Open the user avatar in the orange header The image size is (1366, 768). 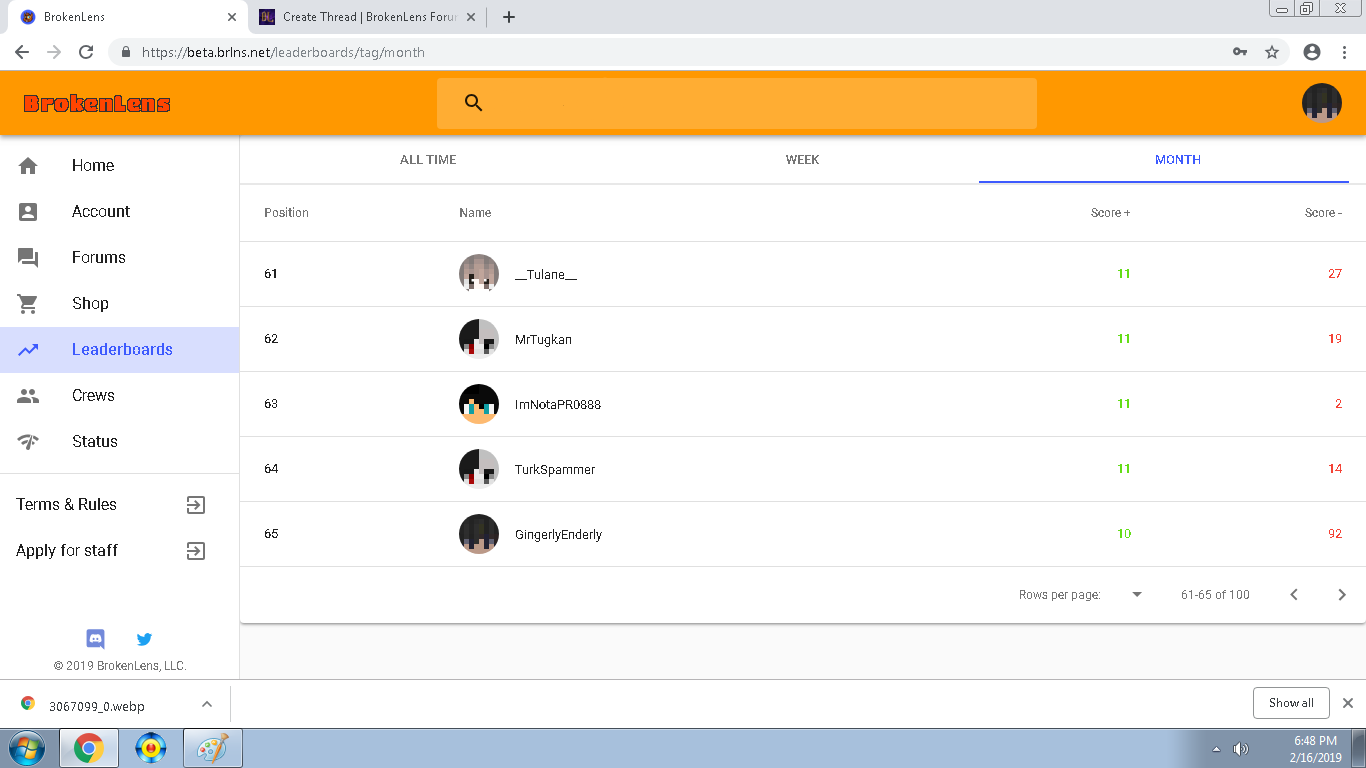(1321, 103)
